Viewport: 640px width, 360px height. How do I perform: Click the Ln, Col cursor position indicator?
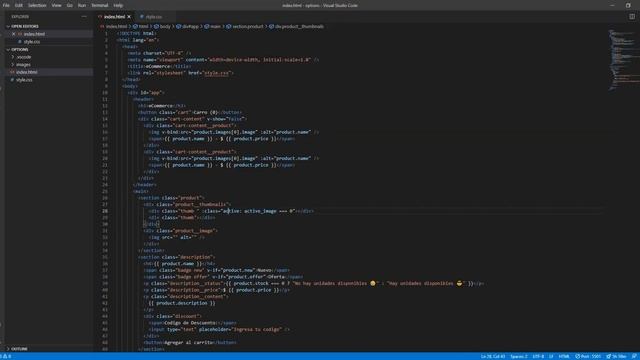[x=493, y=356]
